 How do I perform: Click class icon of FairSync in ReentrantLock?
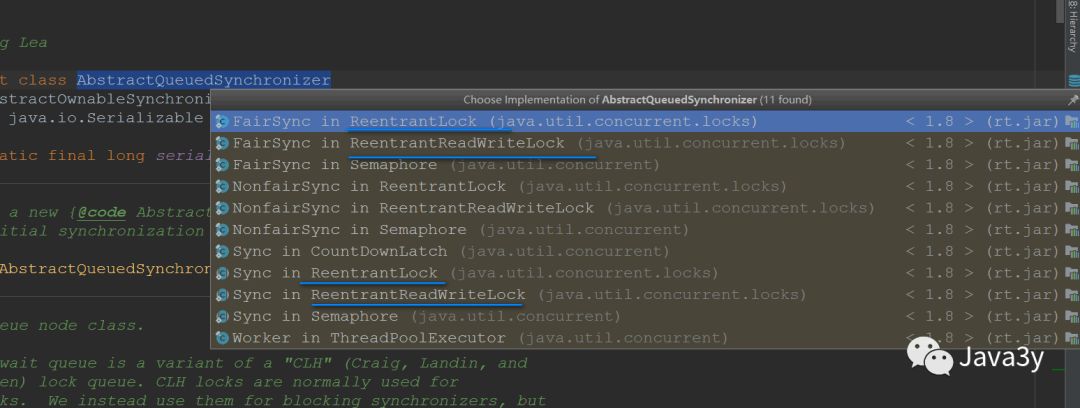click(x=222, y=122)
